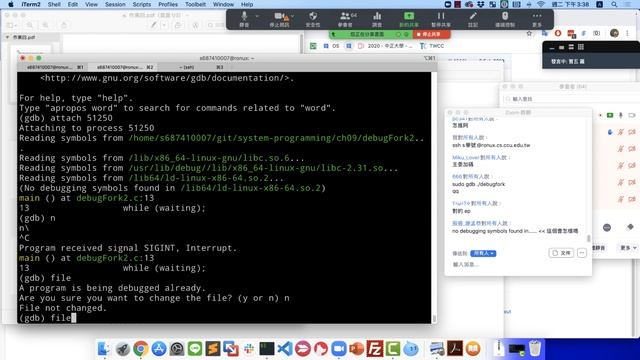This screenshot has height=360, width=640.
Task: Open Security shield in Zoom toolbar
Action: 313,19
